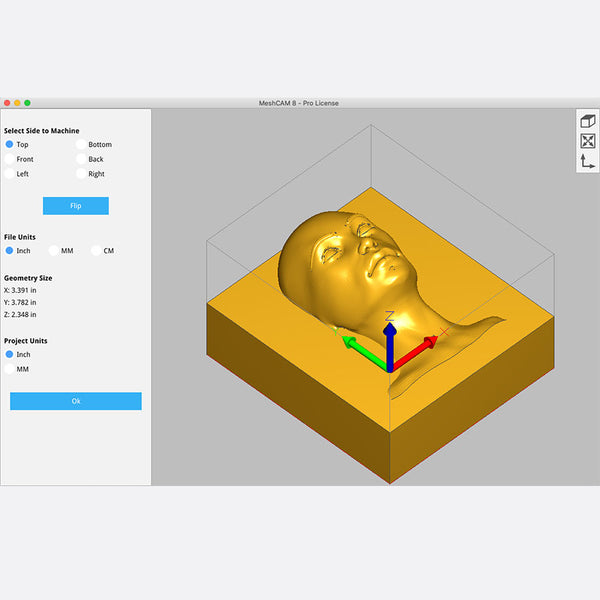
Task: Click the "X: 3.391 in" geometry value
Action: (x=20, y=290)
